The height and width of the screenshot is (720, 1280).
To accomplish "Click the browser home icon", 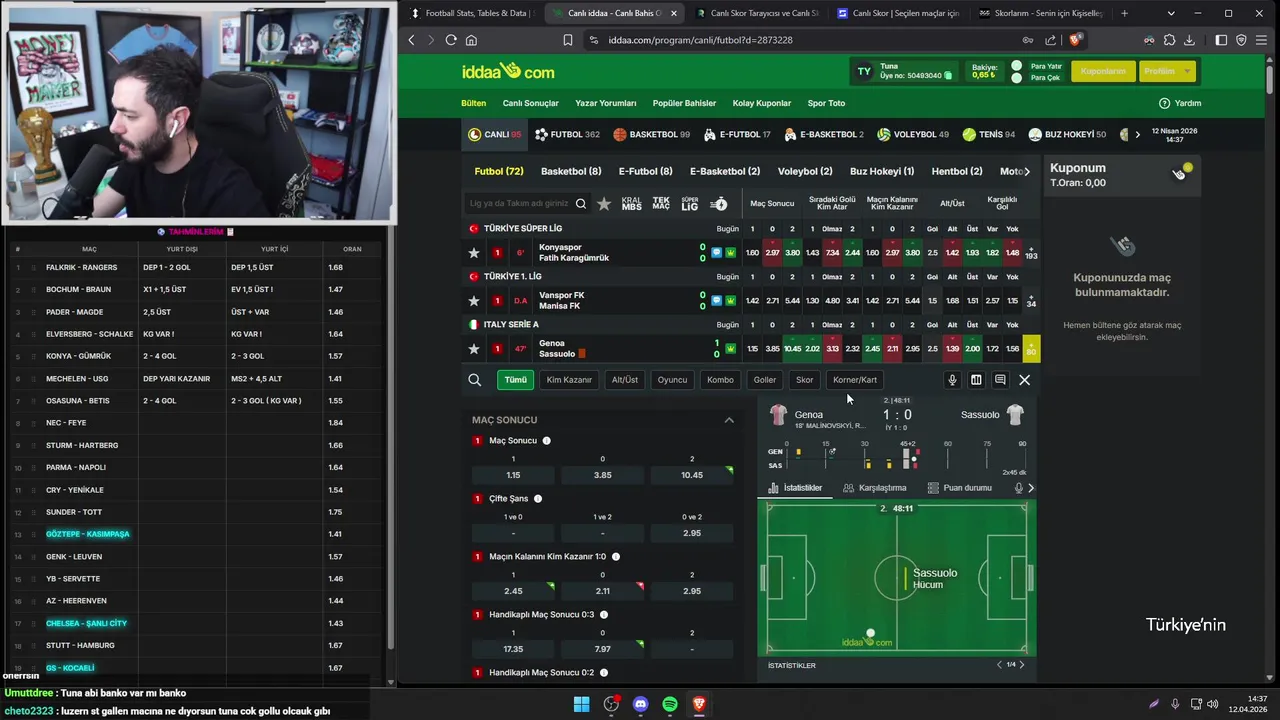I will point(471,40).
